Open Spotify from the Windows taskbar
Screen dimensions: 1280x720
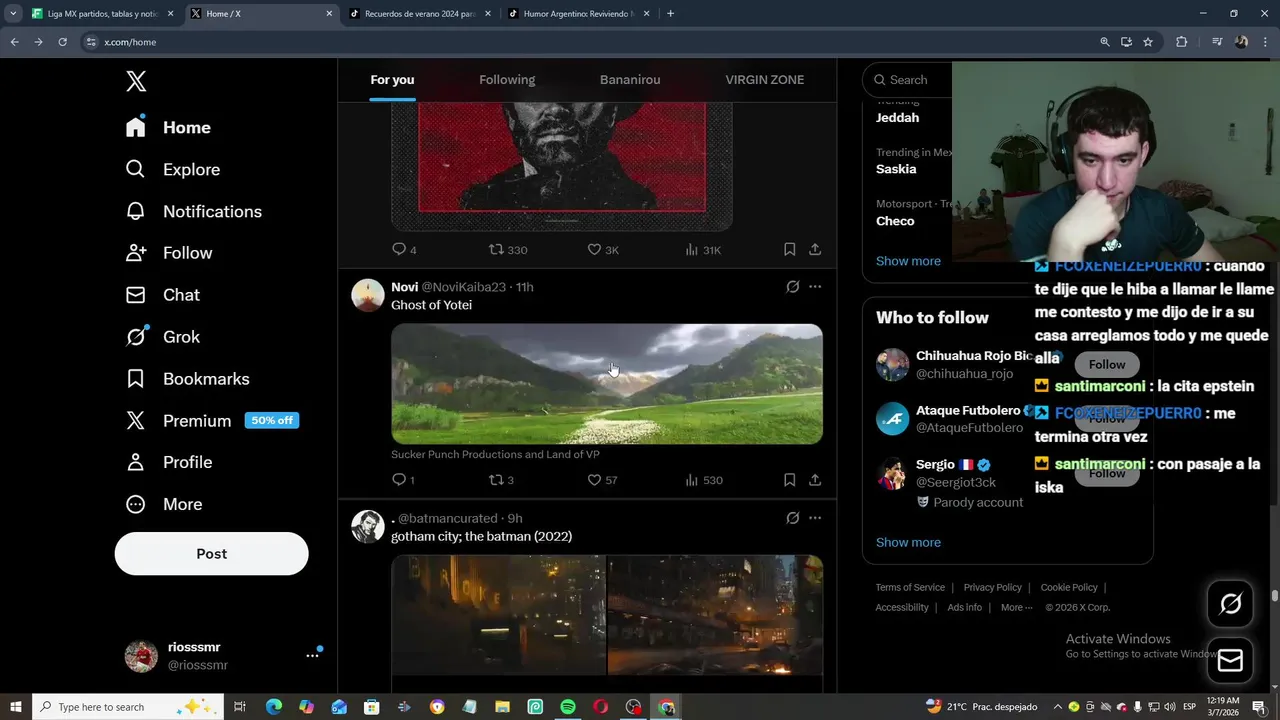coord(568,707)
